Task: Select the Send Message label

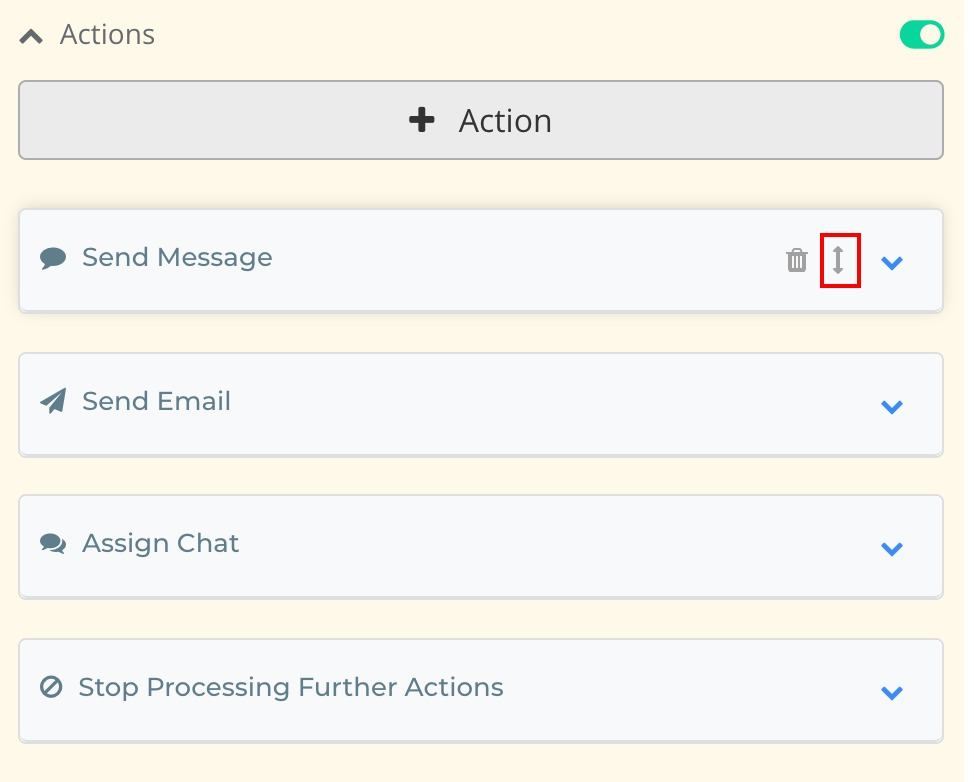Action: click(x=177, y=258)
